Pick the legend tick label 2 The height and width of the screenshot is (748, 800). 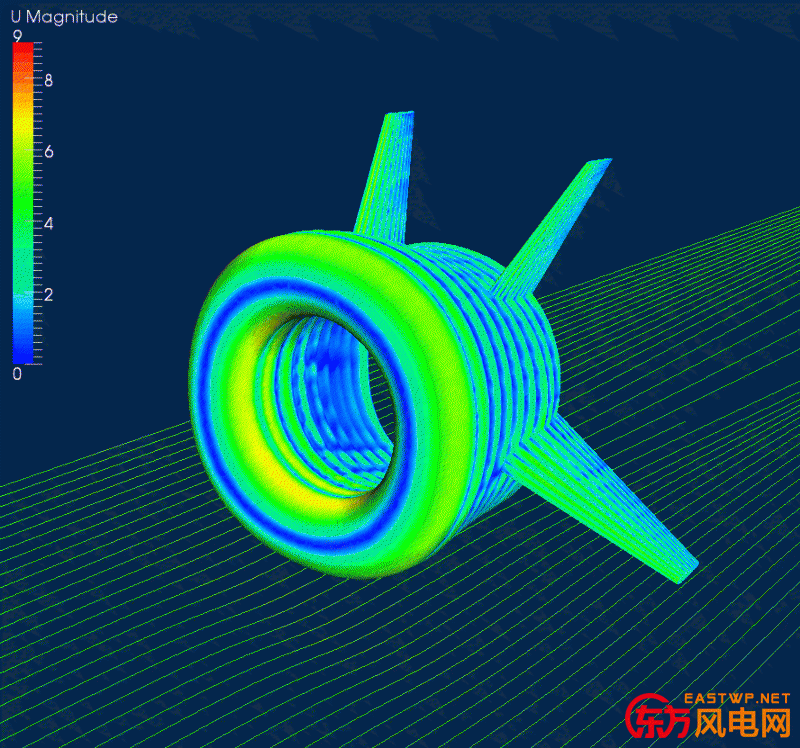tap(48, 295)
